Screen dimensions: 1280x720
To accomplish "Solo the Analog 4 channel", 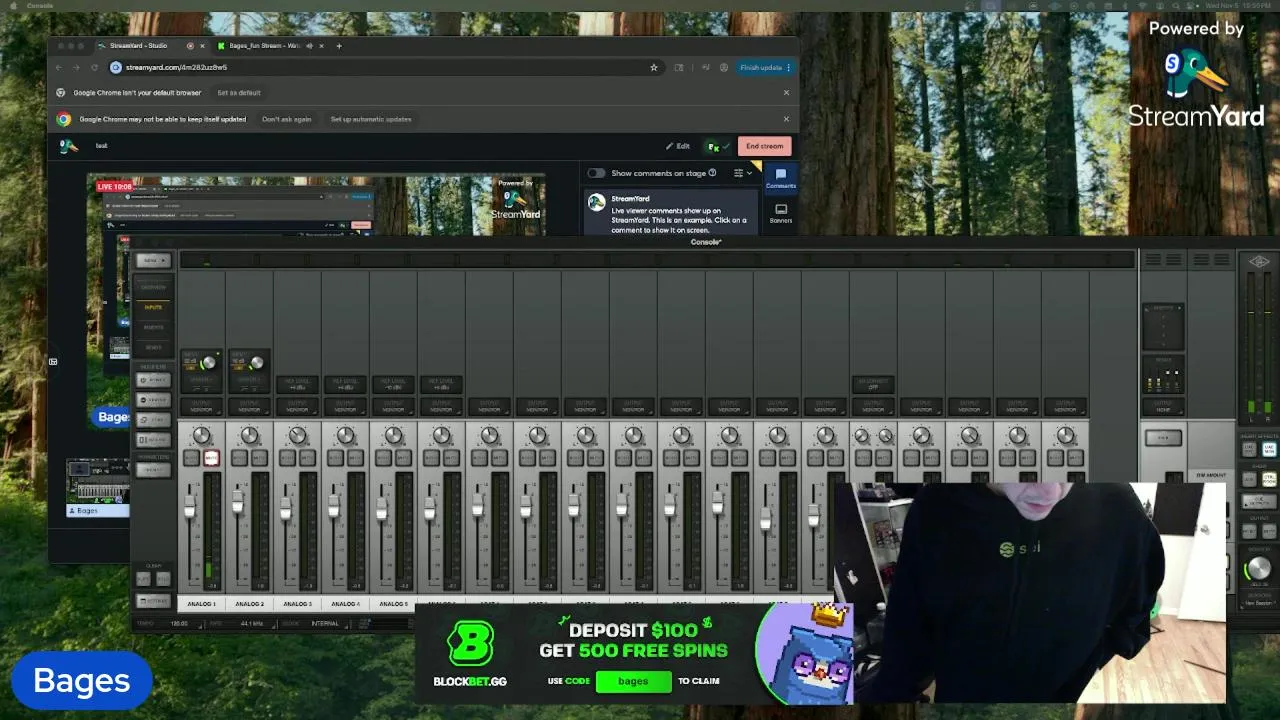I will pyautogui.click(x=335, y=457).
